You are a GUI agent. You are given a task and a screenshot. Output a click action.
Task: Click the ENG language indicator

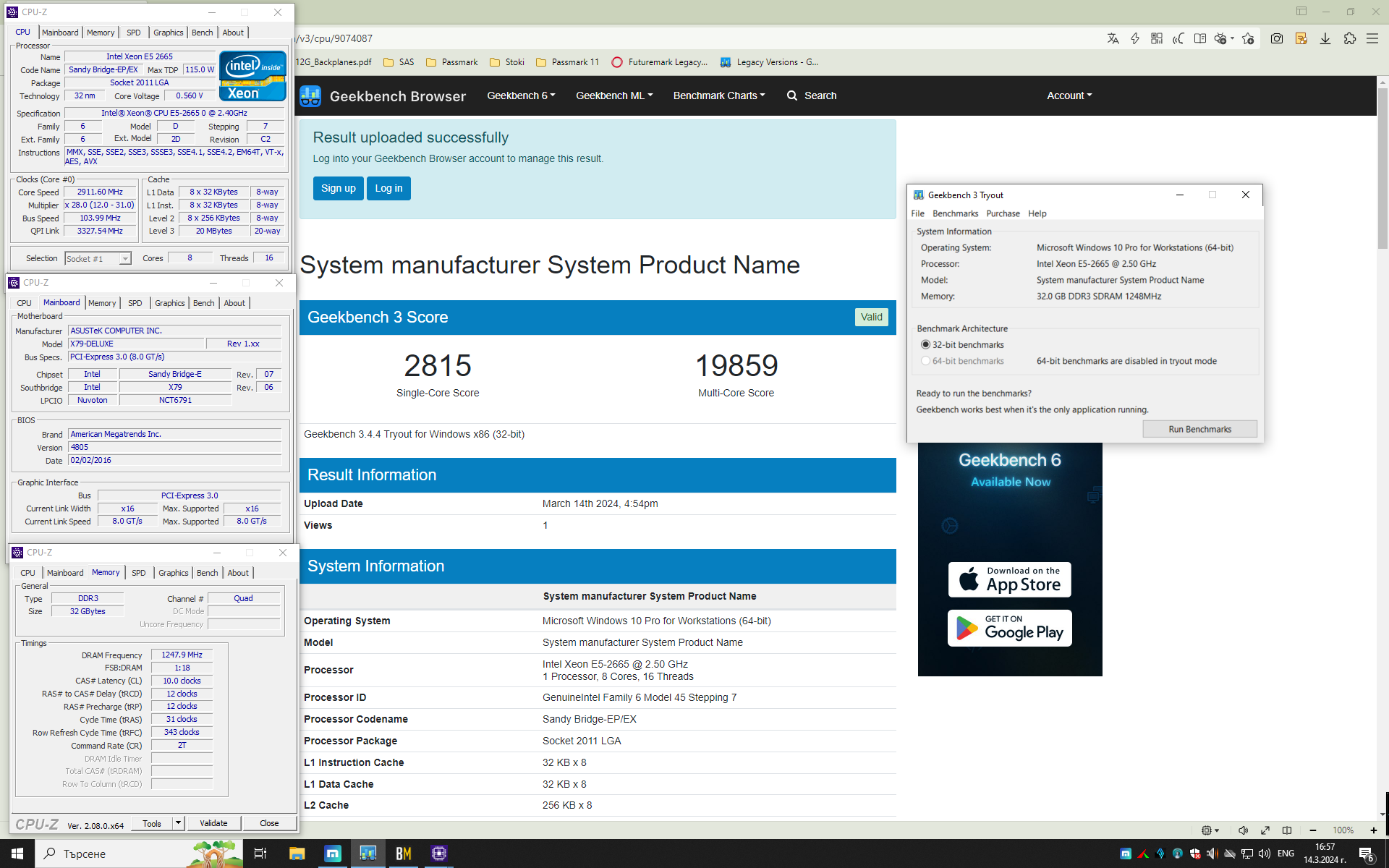(1286, 854)
